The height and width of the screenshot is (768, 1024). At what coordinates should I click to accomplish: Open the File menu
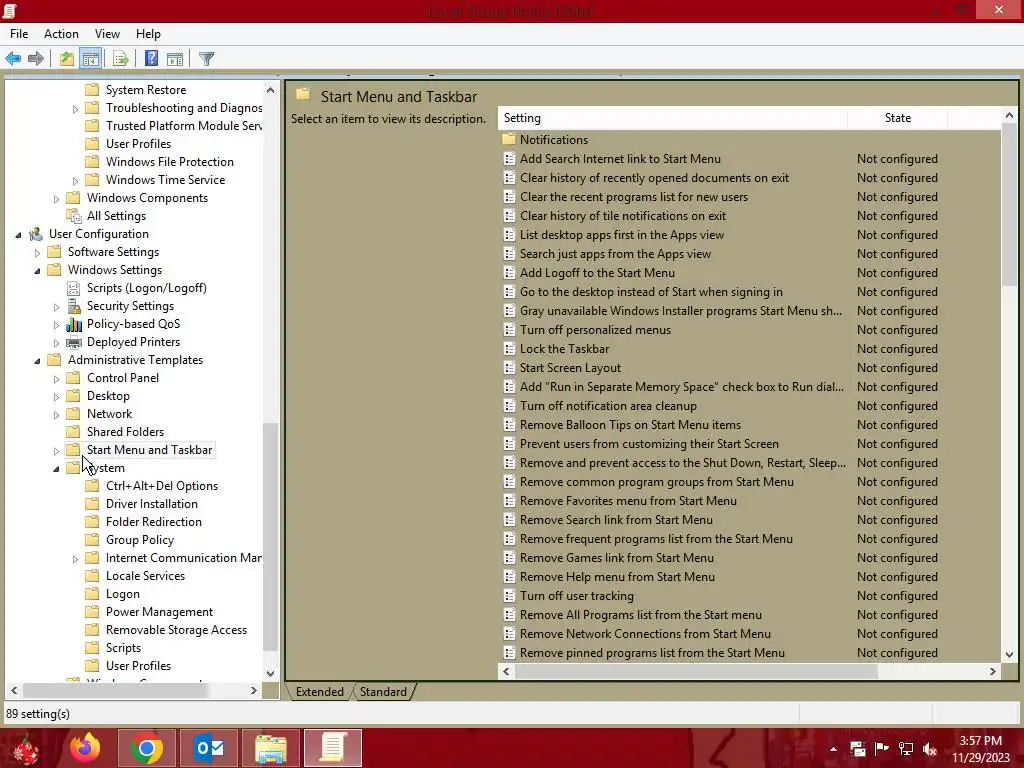point(19,34)
